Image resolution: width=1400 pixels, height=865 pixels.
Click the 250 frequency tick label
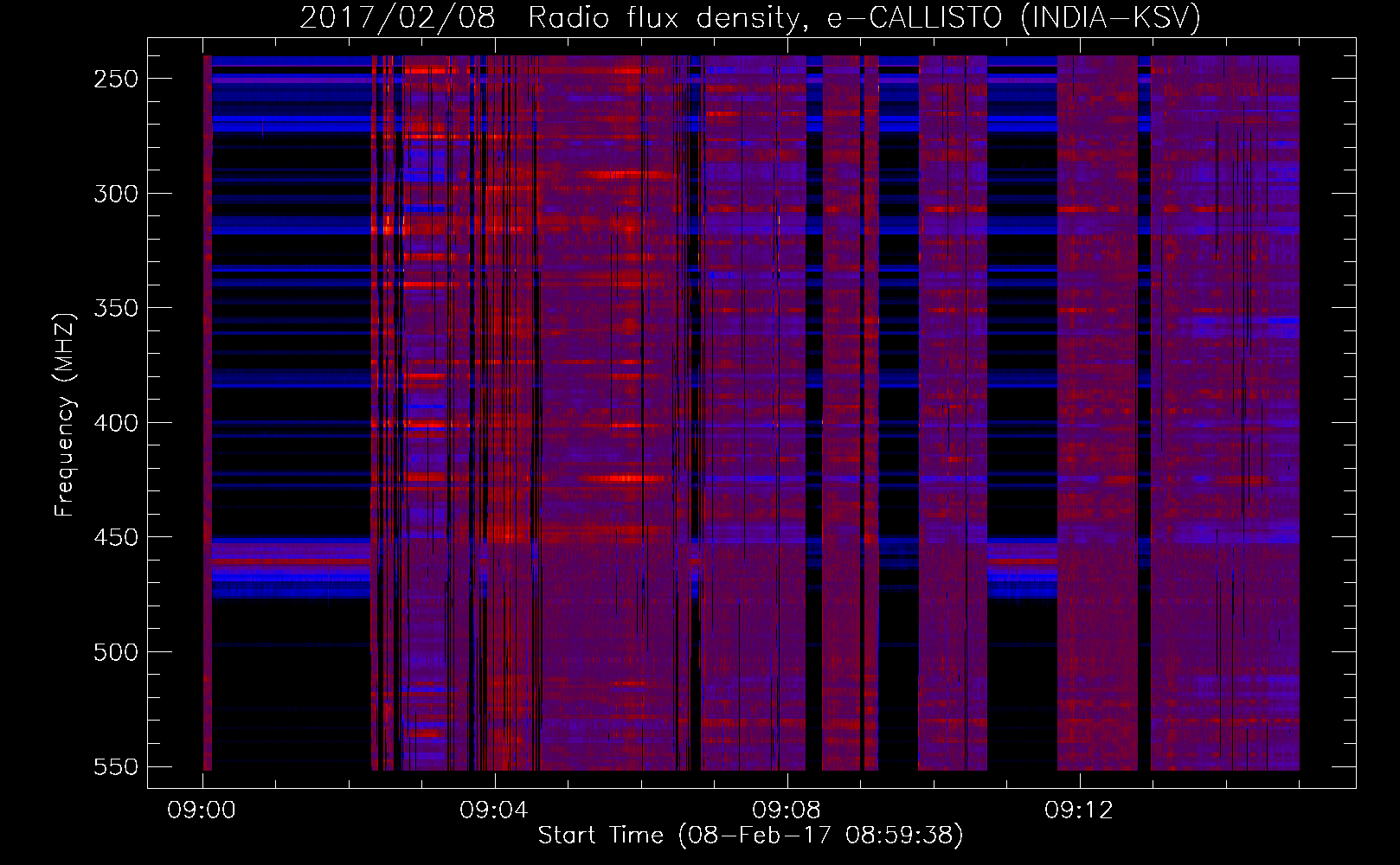click(116, 79)
